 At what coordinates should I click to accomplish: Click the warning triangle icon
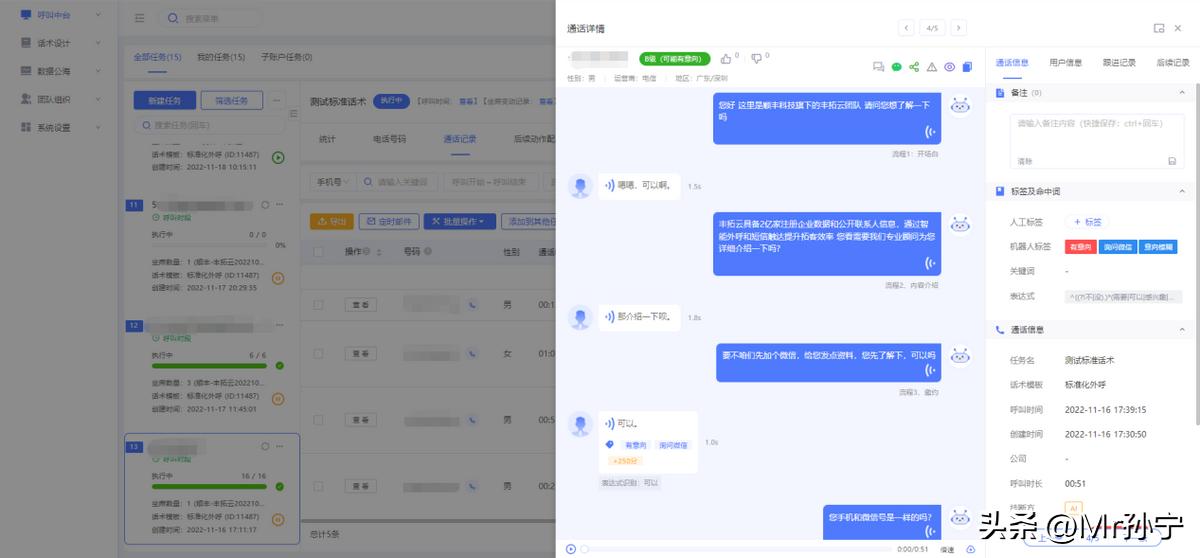pyautogui.click(x=932, y=67)
